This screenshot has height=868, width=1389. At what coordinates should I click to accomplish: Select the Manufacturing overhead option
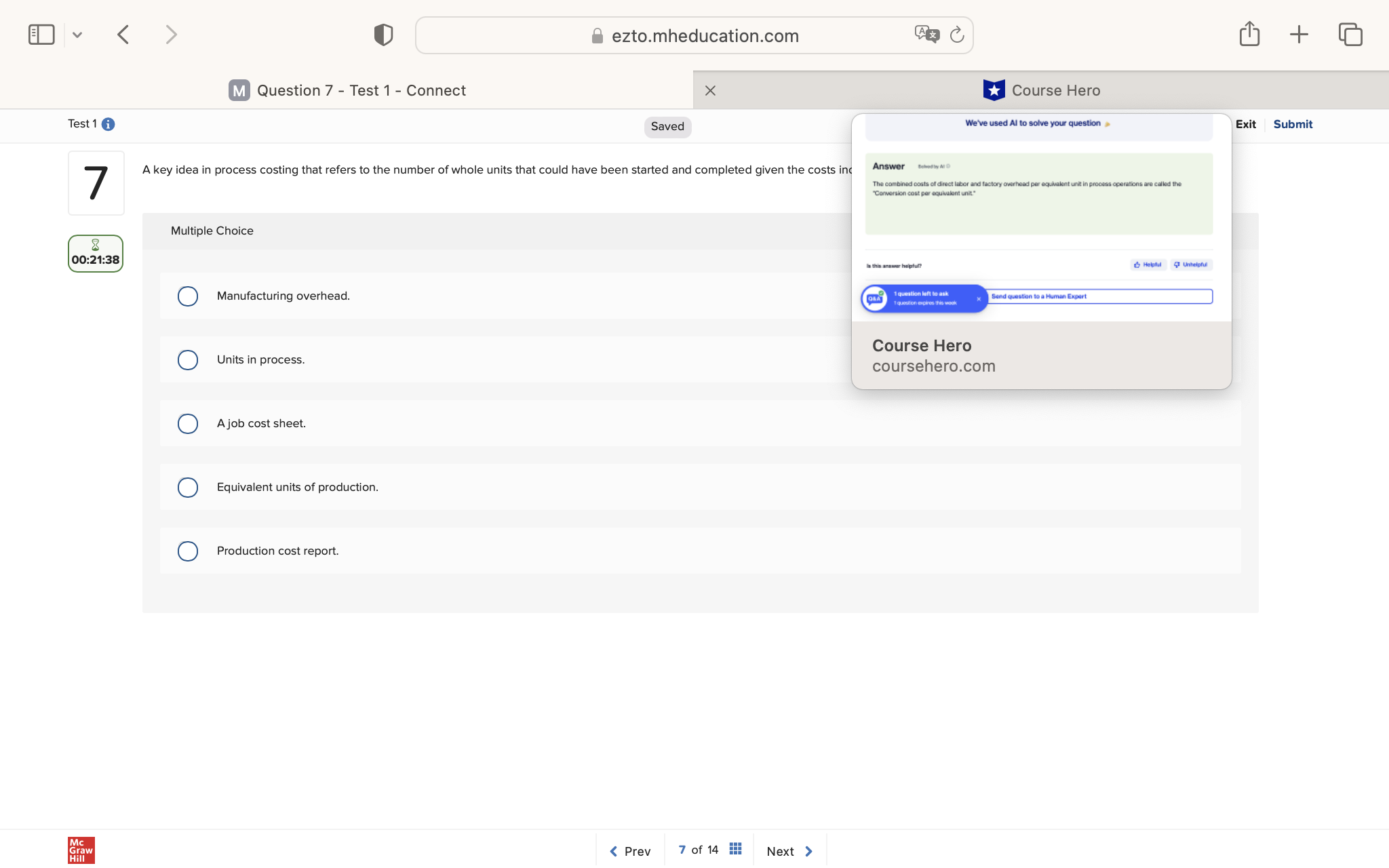point(188,296)
